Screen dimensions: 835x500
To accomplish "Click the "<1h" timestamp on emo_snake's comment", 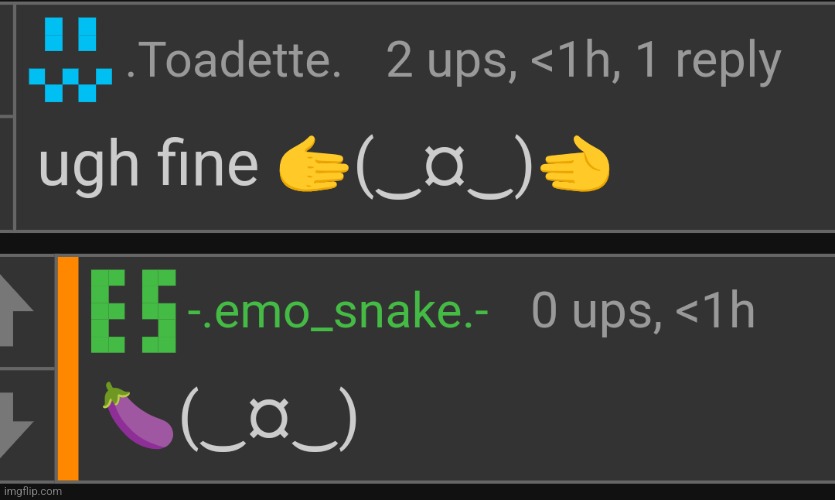I will pos(715,312).
